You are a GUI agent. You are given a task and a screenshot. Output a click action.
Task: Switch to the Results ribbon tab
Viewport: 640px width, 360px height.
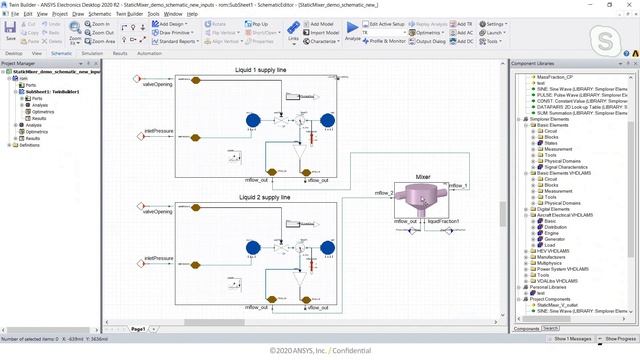tap(120, 53)
